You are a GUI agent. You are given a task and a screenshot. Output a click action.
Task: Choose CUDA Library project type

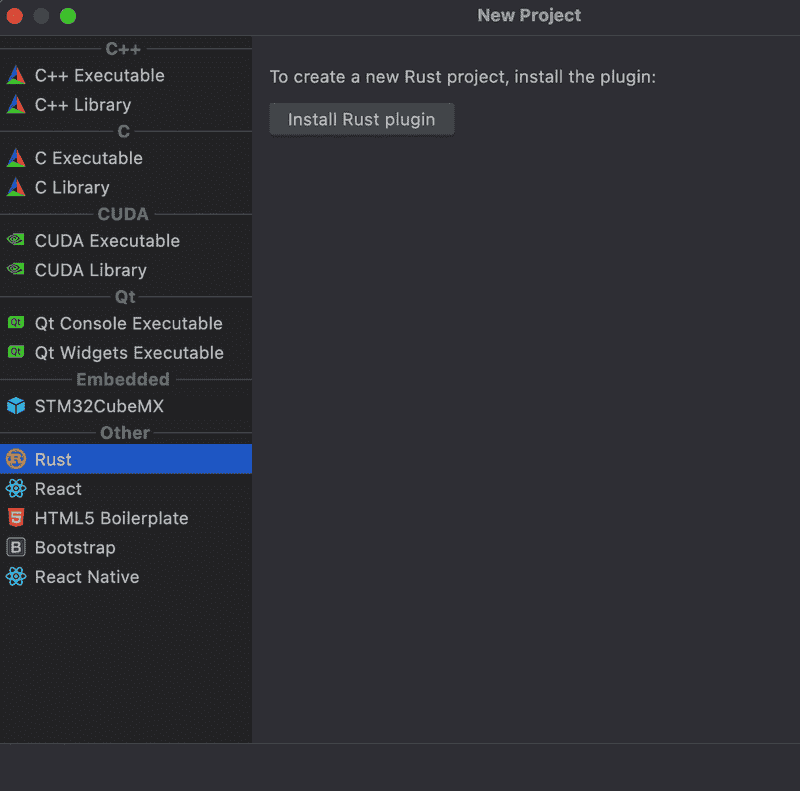pos(126,270)
